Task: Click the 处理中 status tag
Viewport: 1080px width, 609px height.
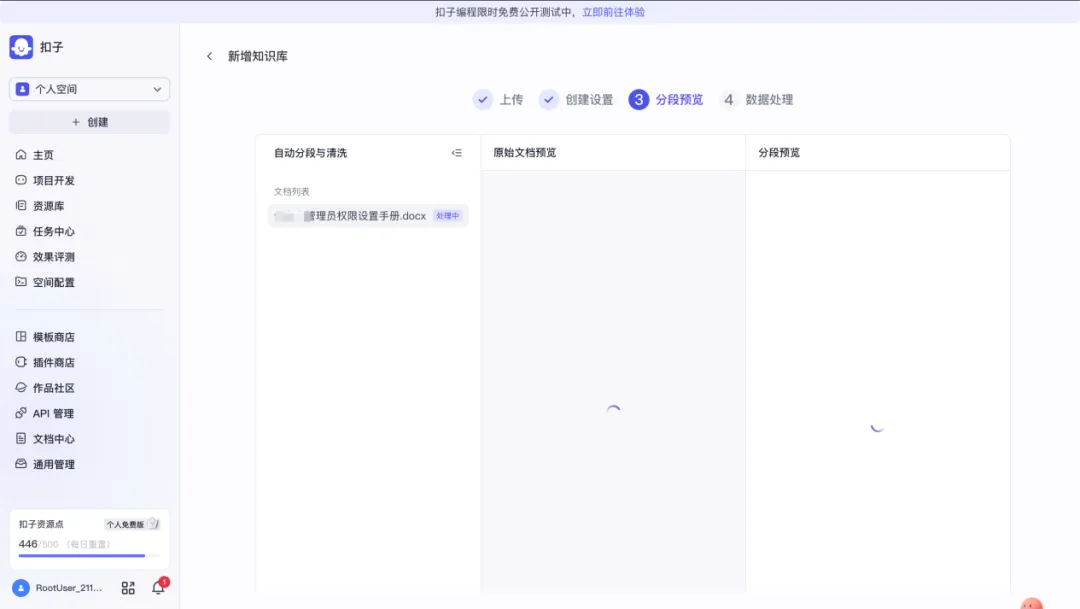Action: [x=448, y=216]
